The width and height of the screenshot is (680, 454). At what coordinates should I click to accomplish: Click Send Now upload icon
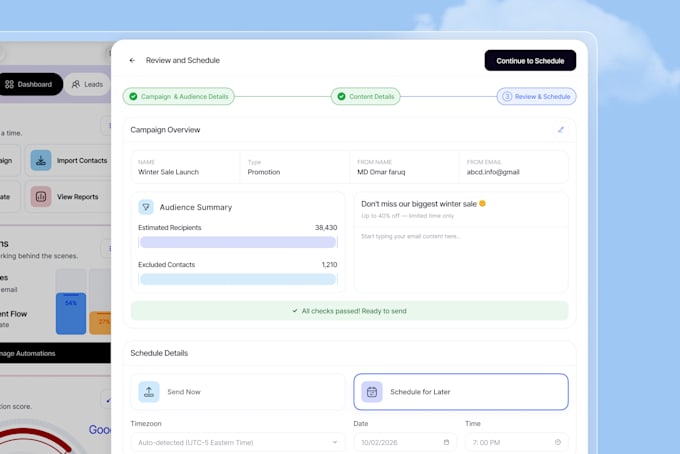coord(149,392)
